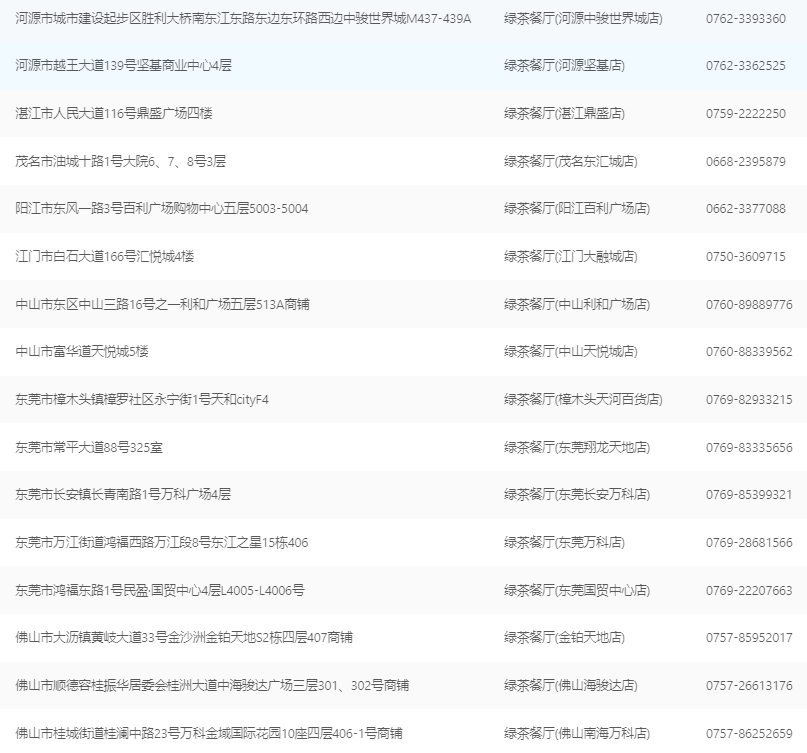
Task: Select address 湛江市人民大道116号鼎盛广场四楼
Action: click(114, 113)
